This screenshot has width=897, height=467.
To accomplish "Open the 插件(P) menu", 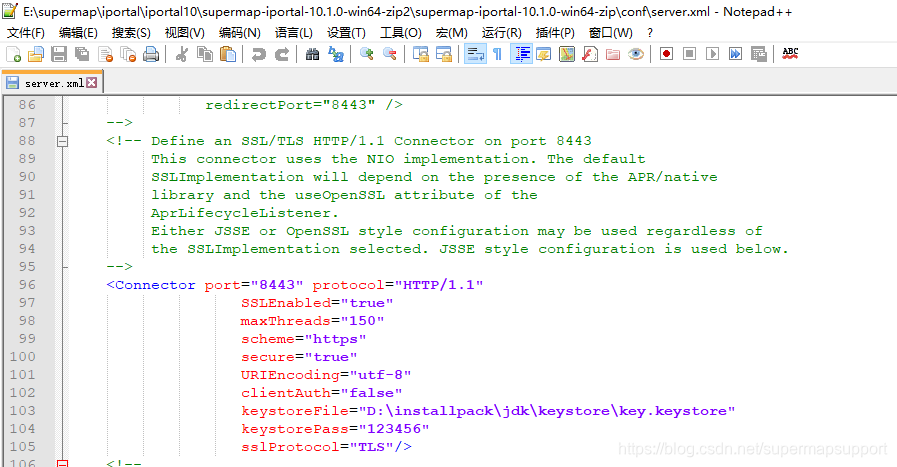I will [x=555, y=33].
